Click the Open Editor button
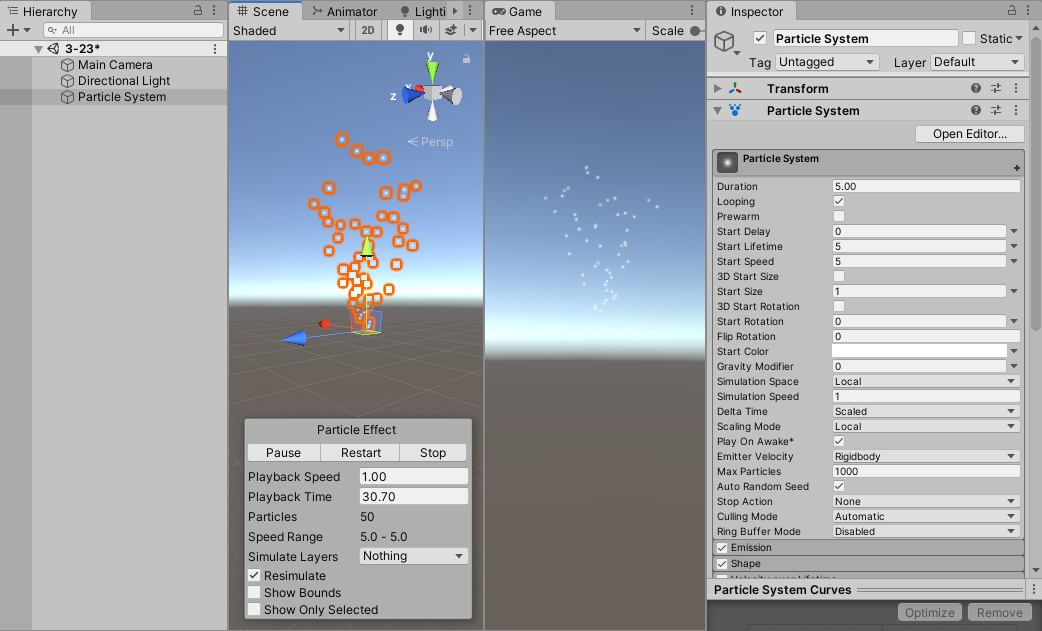 [970, 134]
